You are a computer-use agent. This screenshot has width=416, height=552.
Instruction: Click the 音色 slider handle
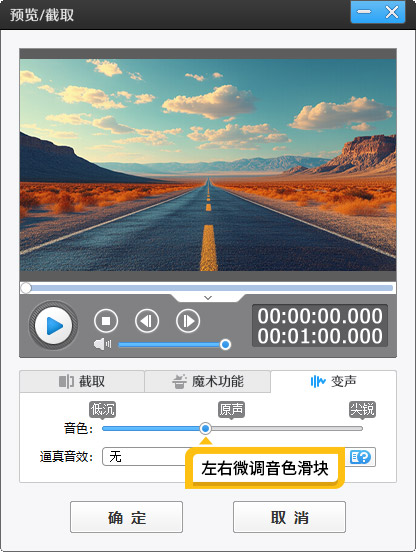coord(205,428)
